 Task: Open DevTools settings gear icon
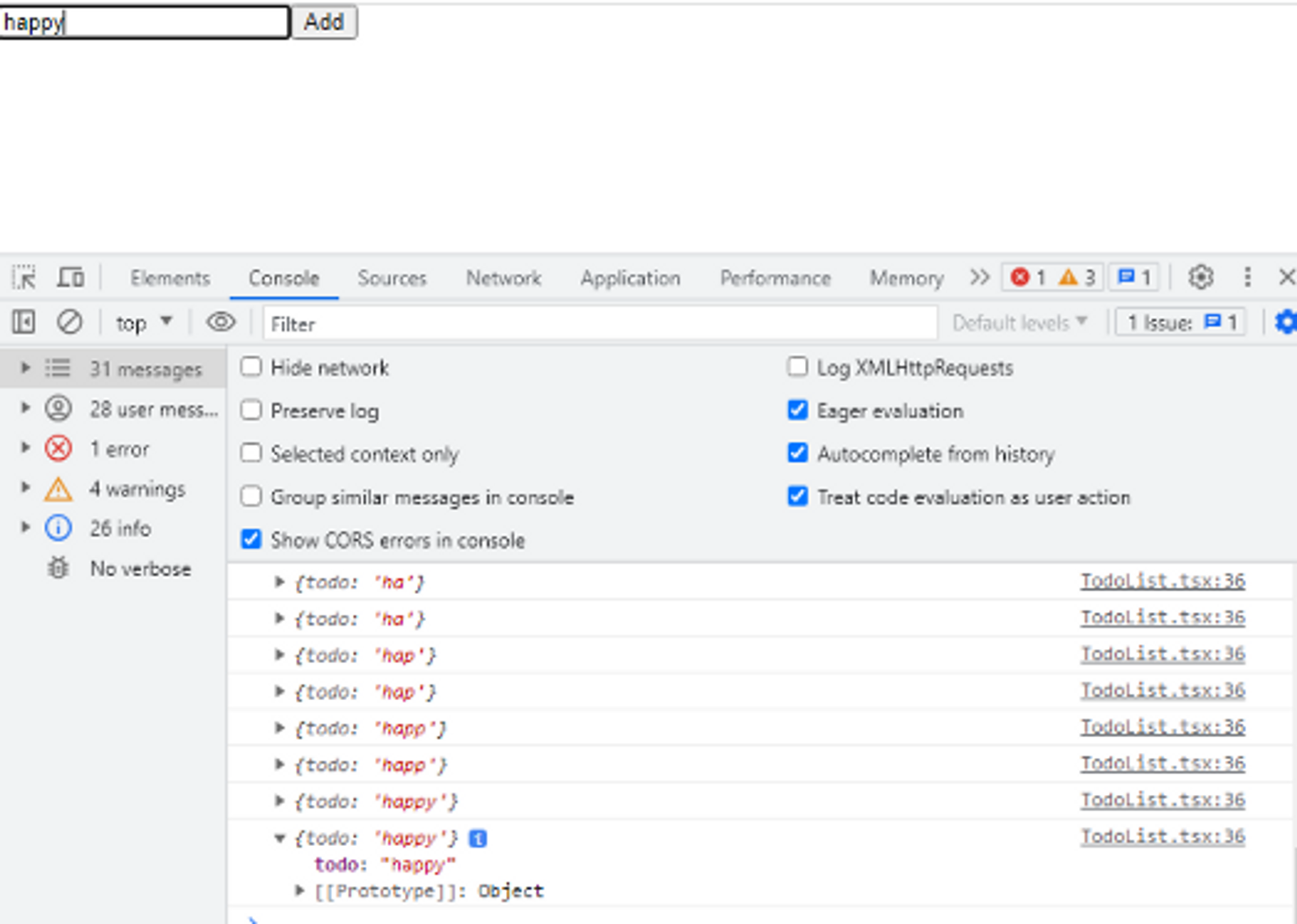click(x=1200, y=278)
